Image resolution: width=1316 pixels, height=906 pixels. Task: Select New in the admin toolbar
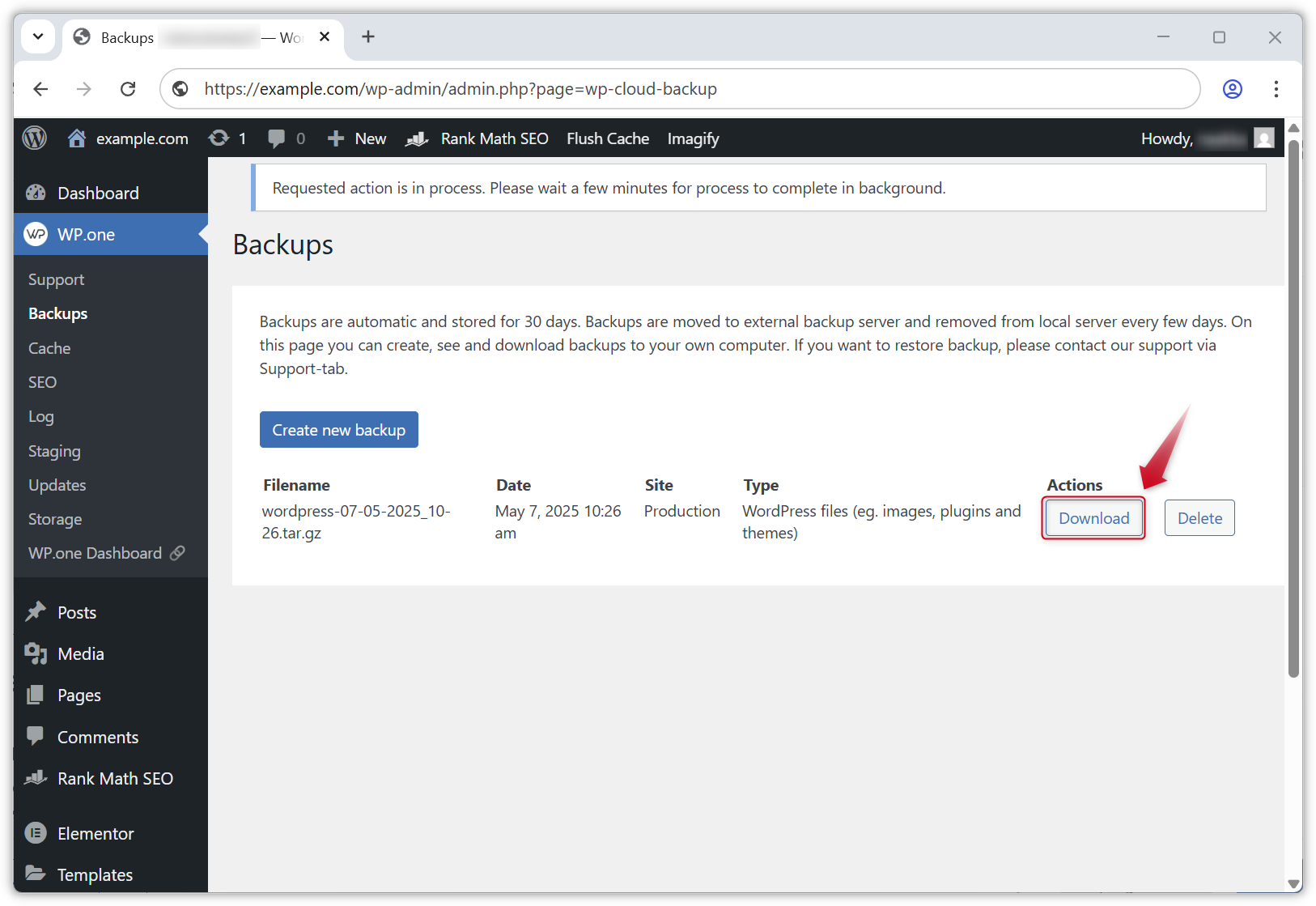tap(356, 138)
